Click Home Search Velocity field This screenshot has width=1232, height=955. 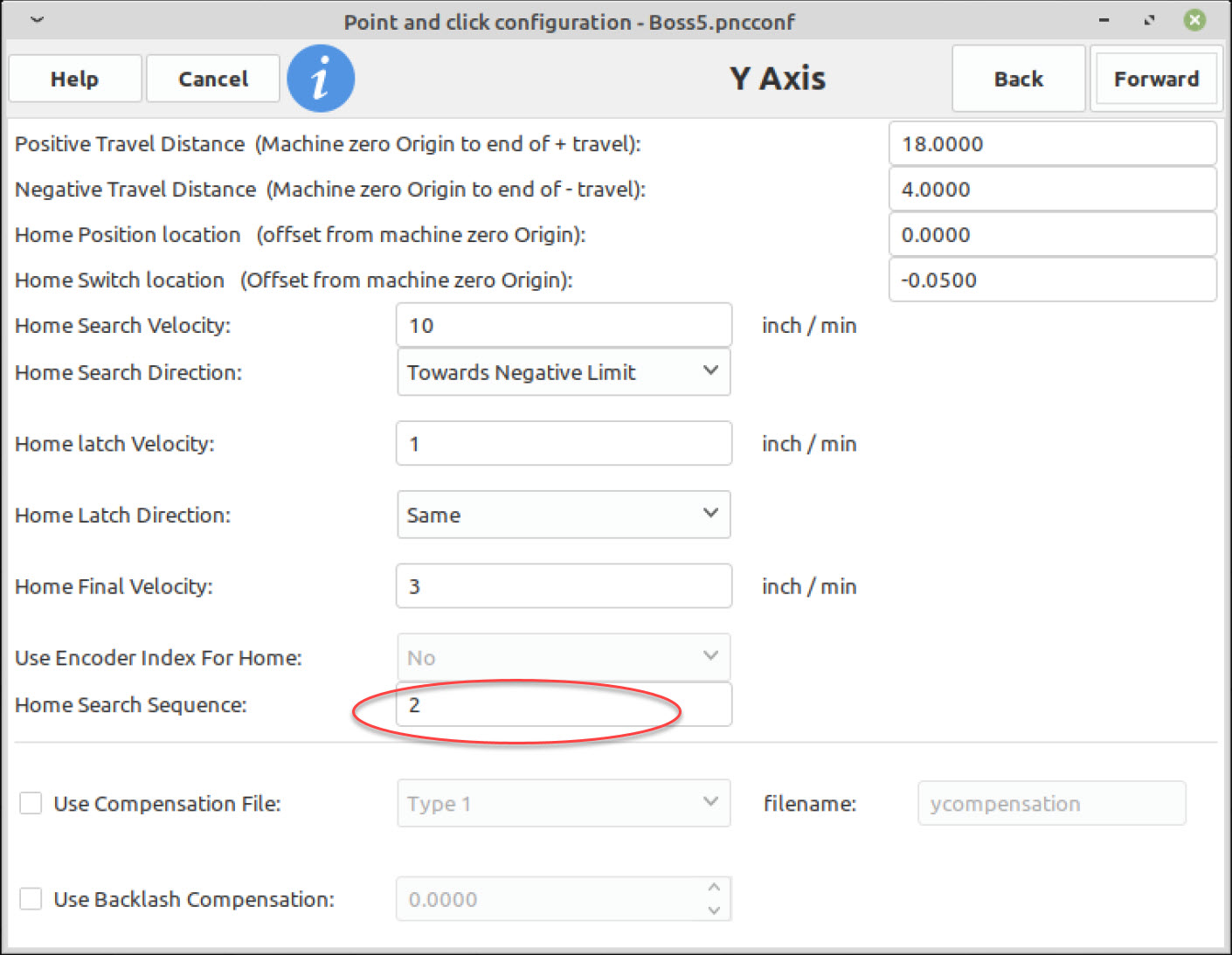click(x=564, y=325)
